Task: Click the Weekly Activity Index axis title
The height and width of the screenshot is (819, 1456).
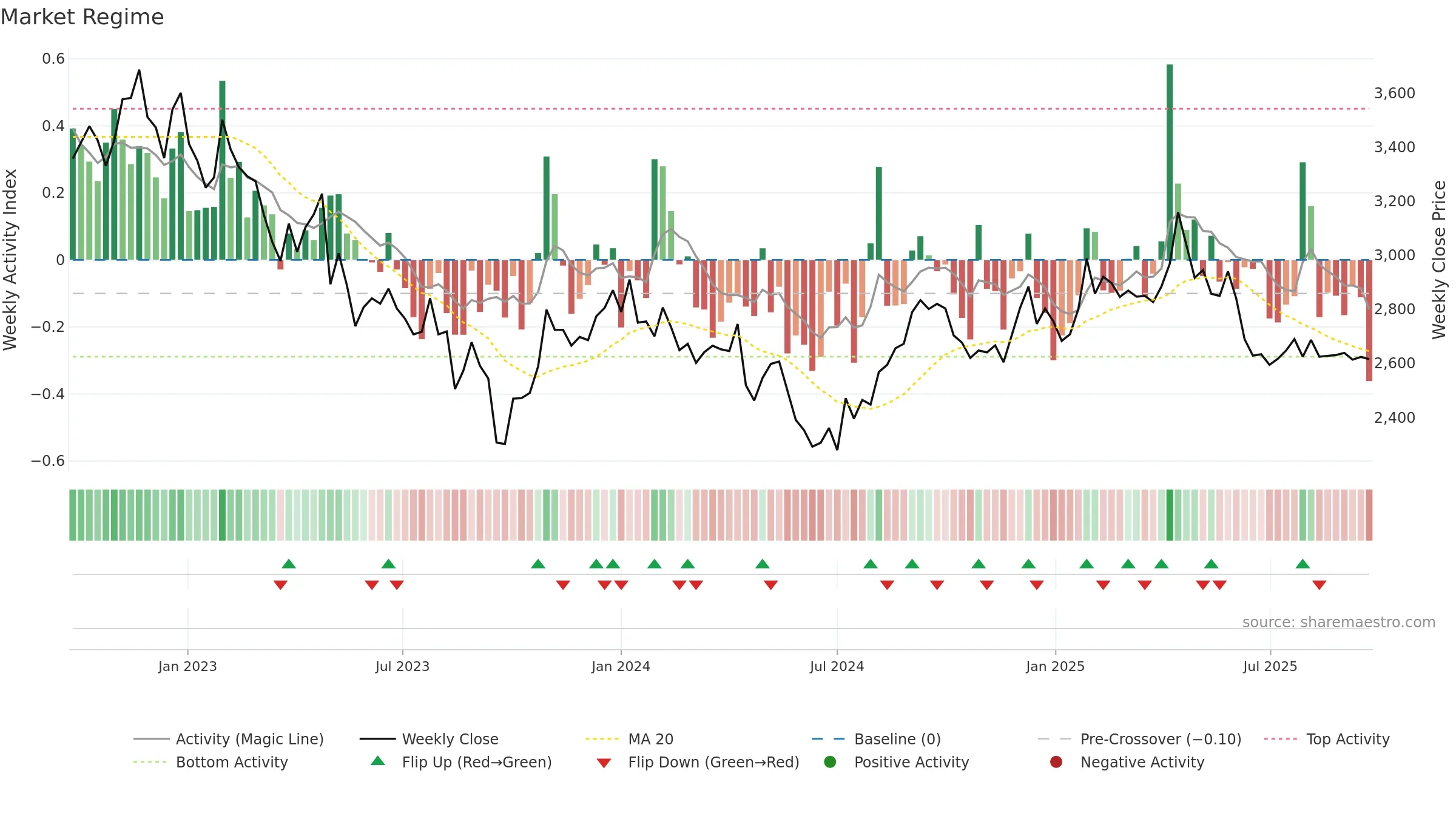Action: point(10,260)
